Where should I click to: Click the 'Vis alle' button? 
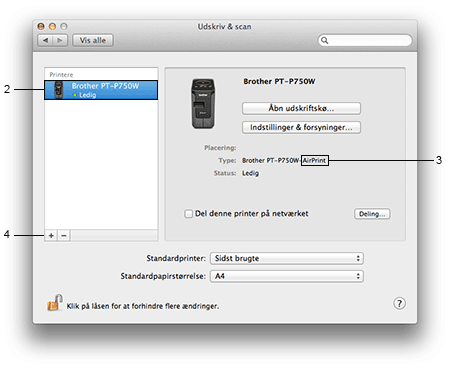tap(93, 40)
